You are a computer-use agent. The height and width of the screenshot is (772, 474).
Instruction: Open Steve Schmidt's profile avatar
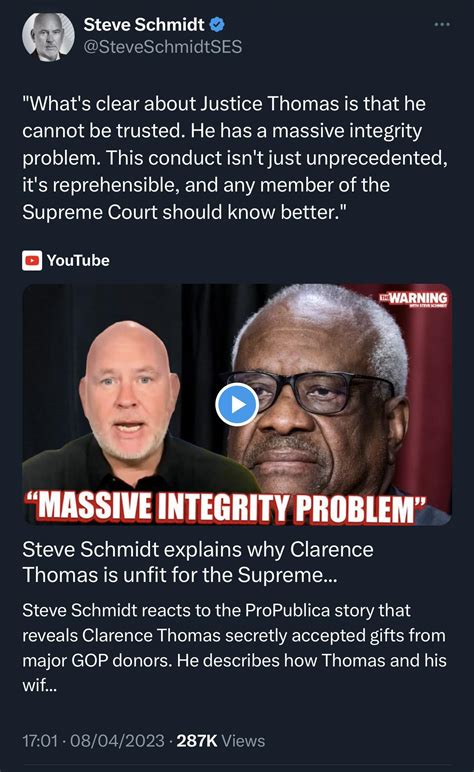point(48,37)
